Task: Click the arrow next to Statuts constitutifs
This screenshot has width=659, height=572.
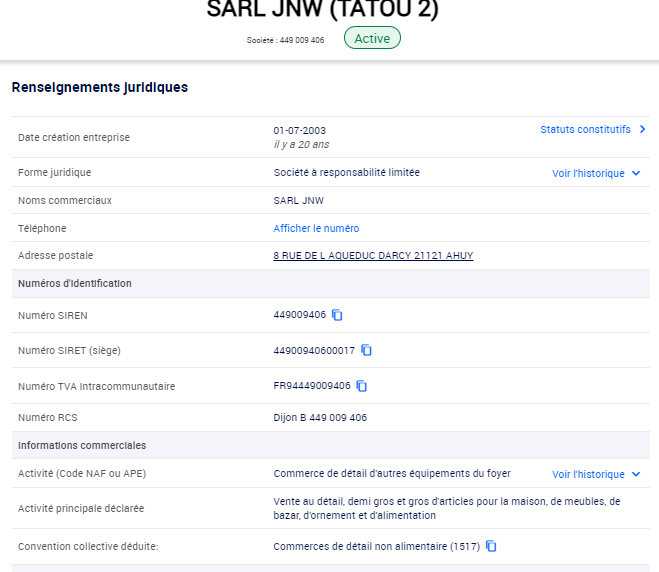Action: click(x=643, y=129)
